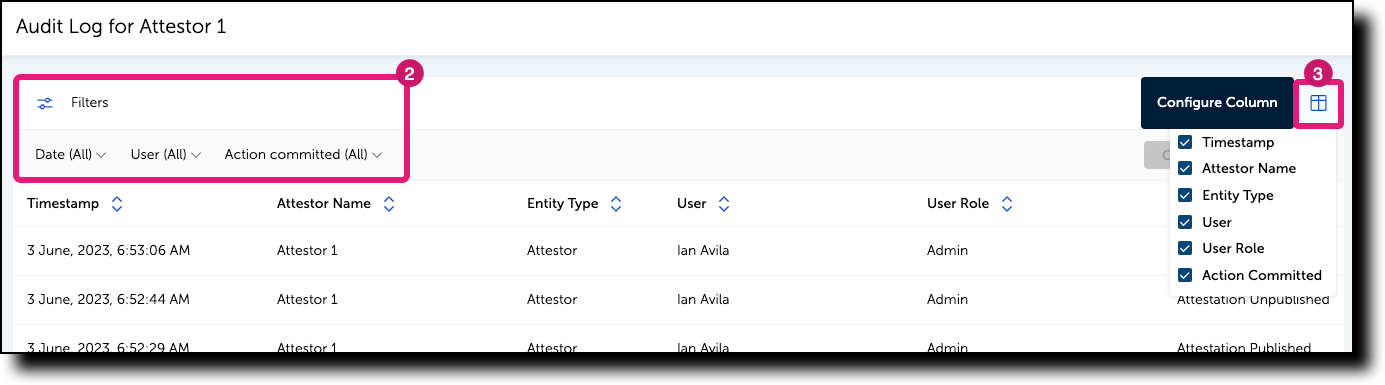Click the Entity Type column header

coord(562,204)
